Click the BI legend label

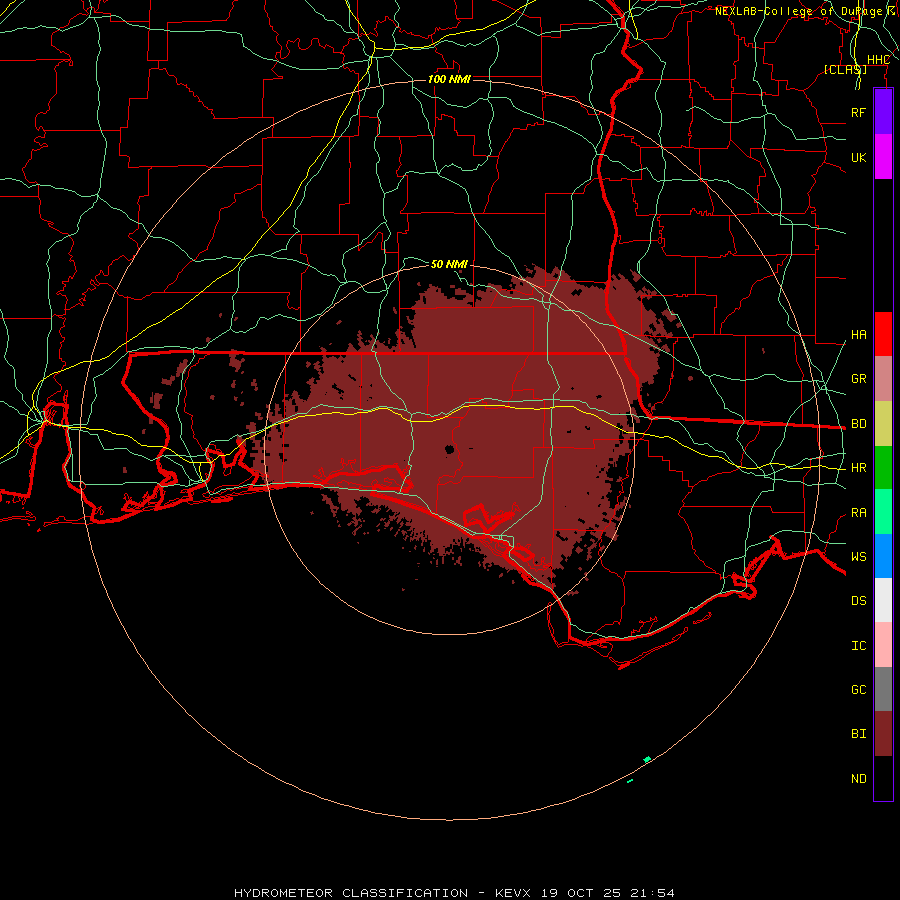(858, 734)
